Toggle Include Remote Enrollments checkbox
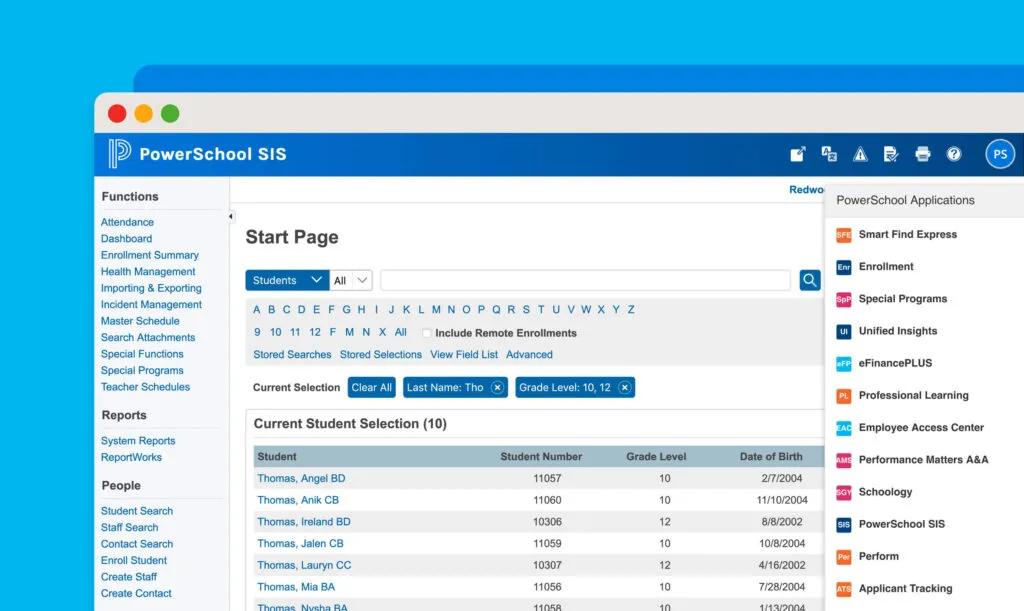Image resolution: width=1024 pixels, height=611 pixels. click(426, 333)
